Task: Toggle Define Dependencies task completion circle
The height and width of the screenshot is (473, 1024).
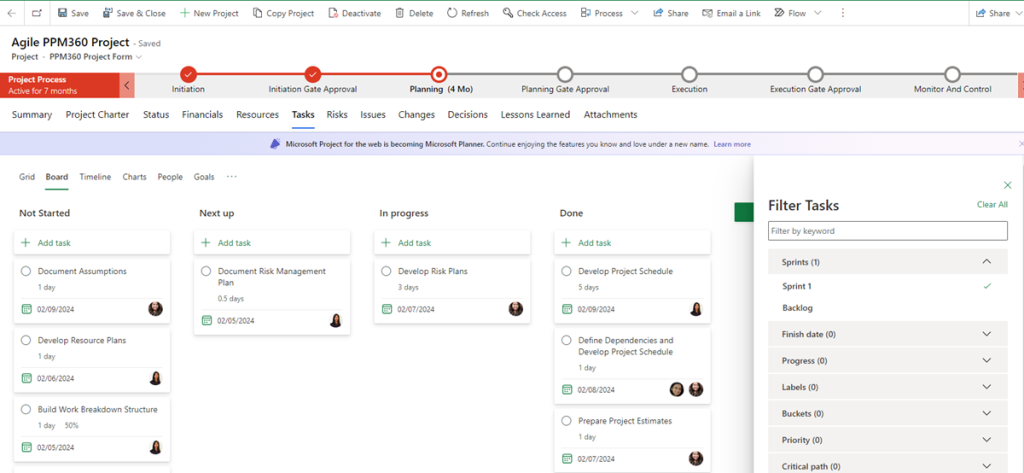Action: point(566,340)
